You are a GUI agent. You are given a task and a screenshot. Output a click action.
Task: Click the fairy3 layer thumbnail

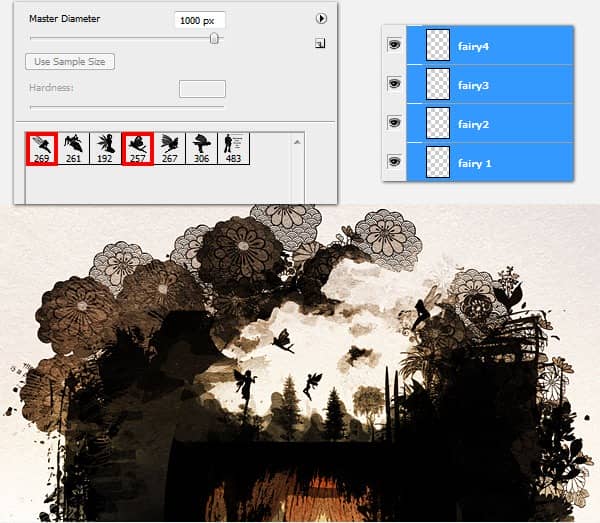pos(438,84)
